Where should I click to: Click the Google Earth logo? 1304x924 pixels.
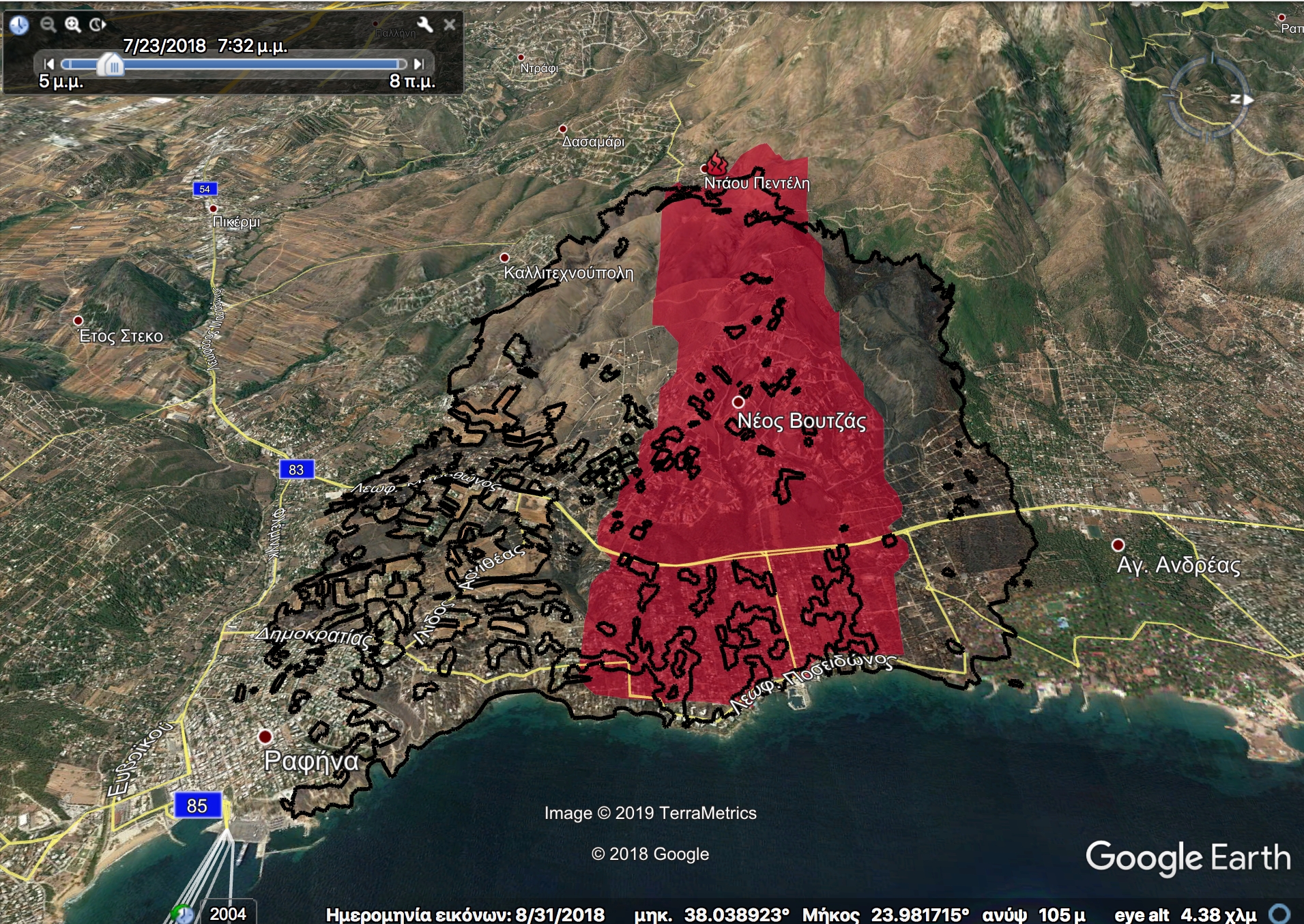tap(1187, 858)
